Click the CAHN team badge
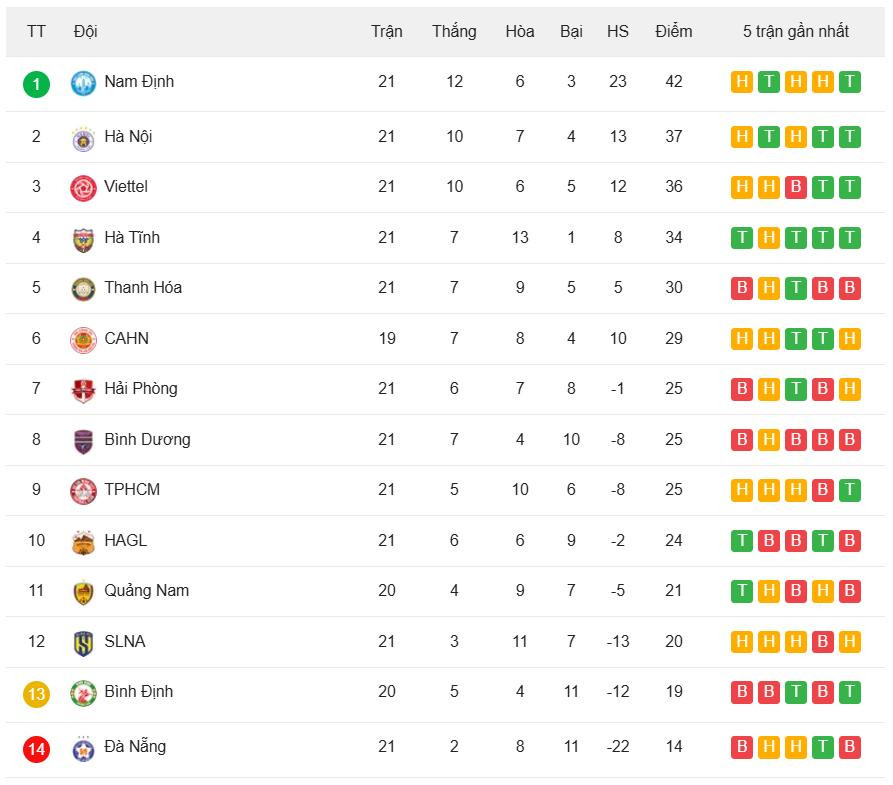 pyautogui.click(x=83, y=340)
